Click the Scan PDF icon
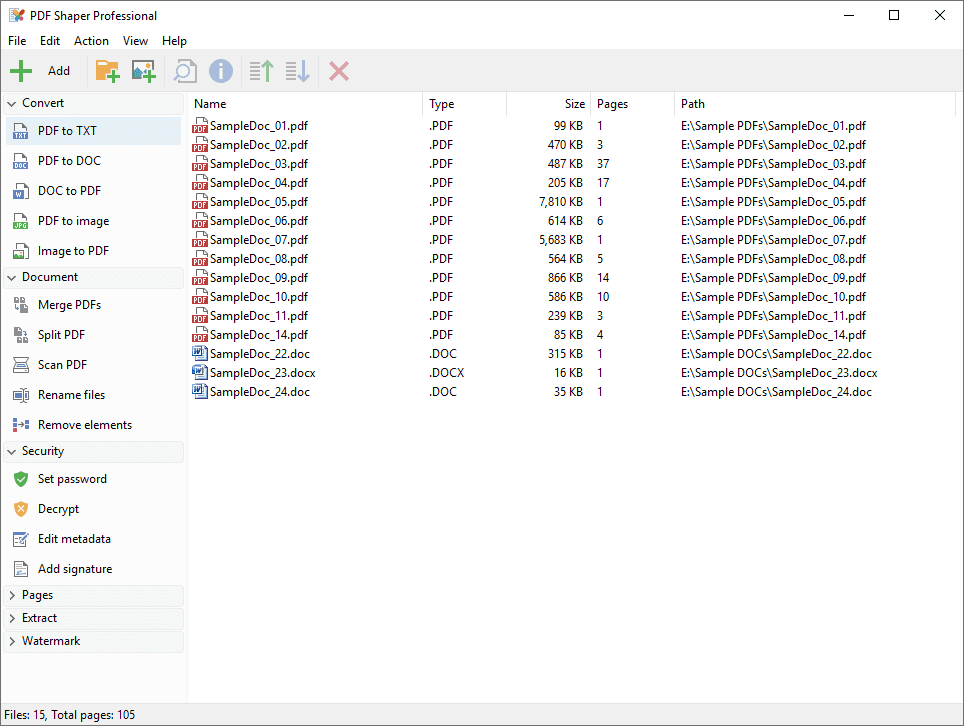The image size is (964, 726). click(21, 365)
